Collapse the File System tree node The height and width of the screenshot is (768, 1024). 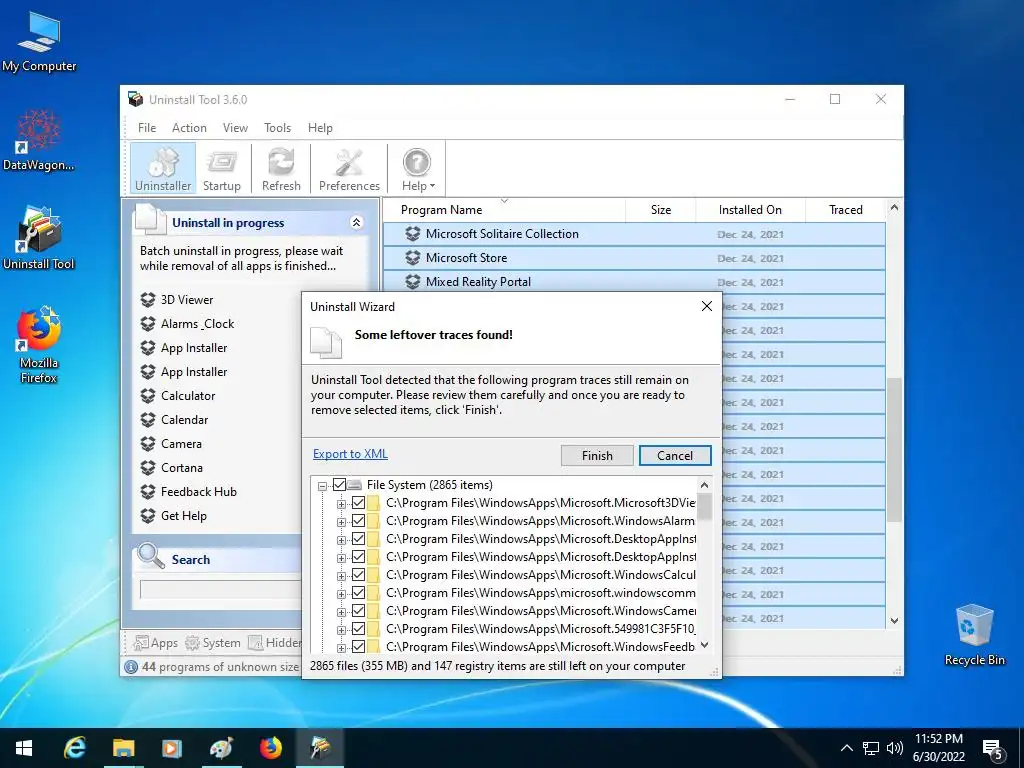pyautogui.click(x=322, y=486)
